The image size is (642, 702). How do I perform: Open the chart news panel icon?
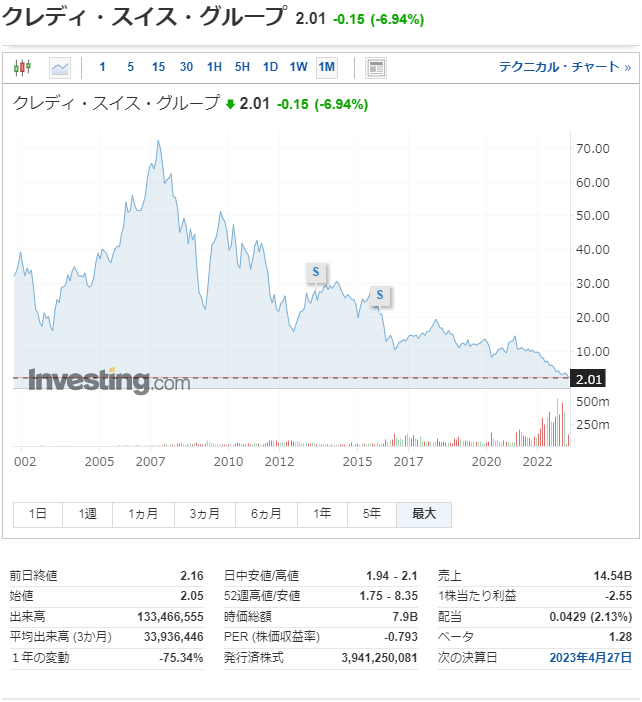pyautogui.click(x=376, y=68)
